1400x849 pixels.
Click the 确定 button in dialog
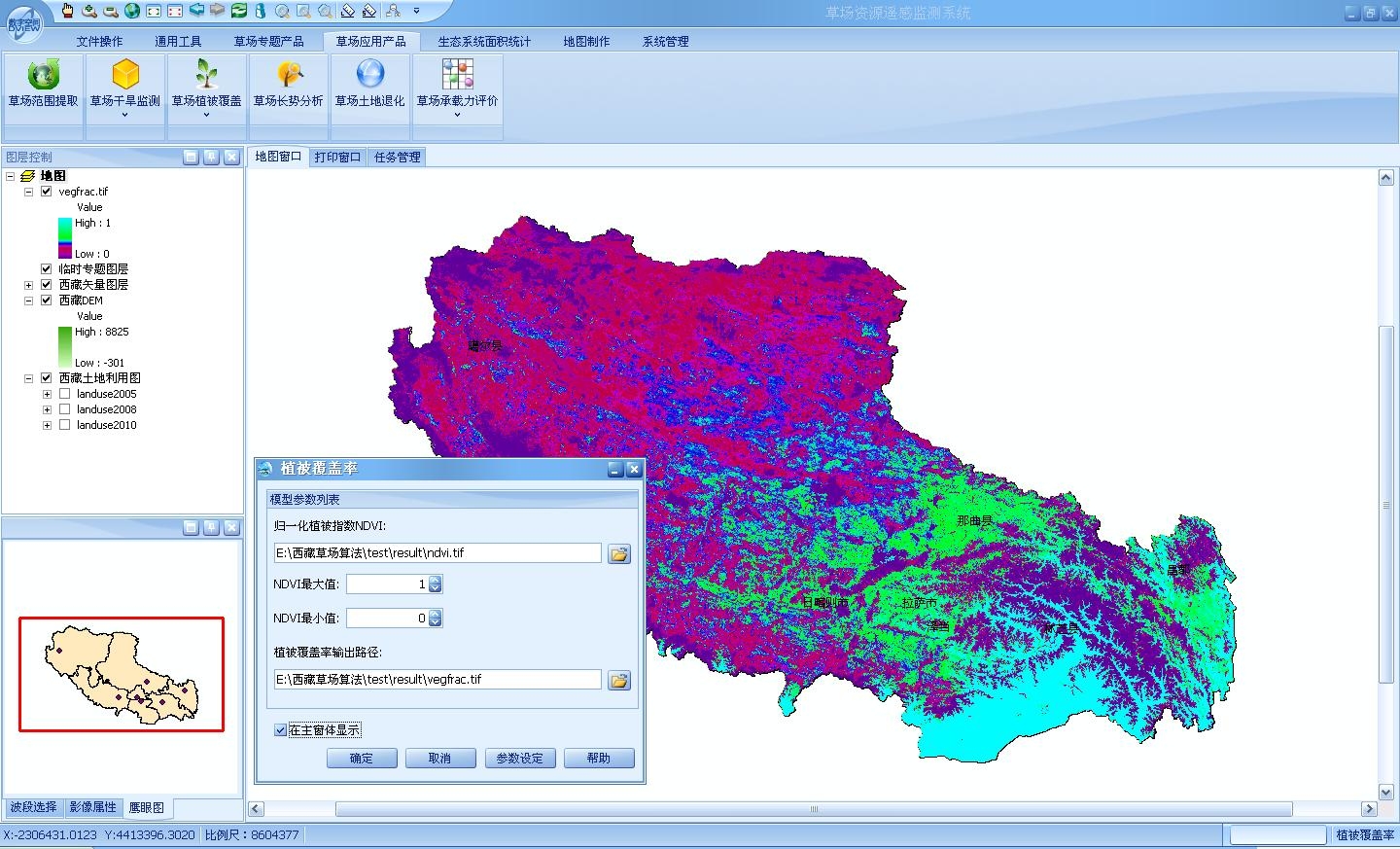tap(361, 759)
